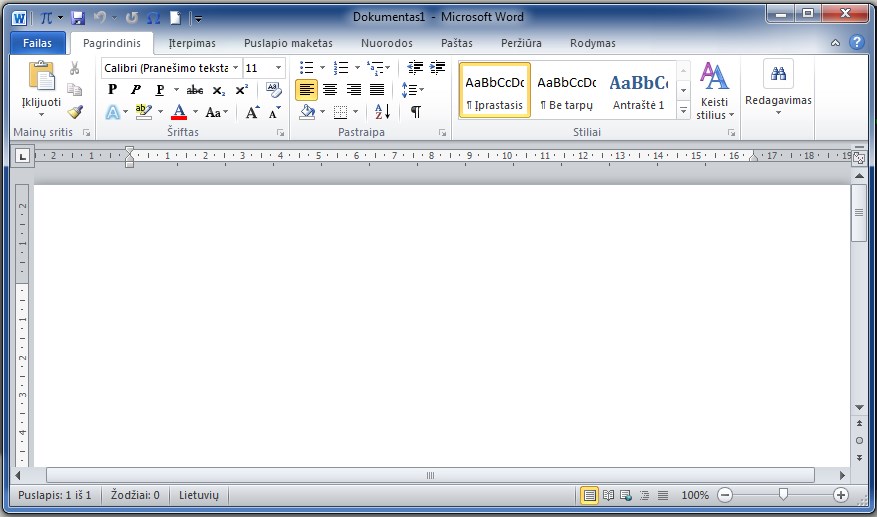The height and width of the screenshot is (517, 877).
Task: Toggle Center paragraph alignment
Action: [330, 90]
